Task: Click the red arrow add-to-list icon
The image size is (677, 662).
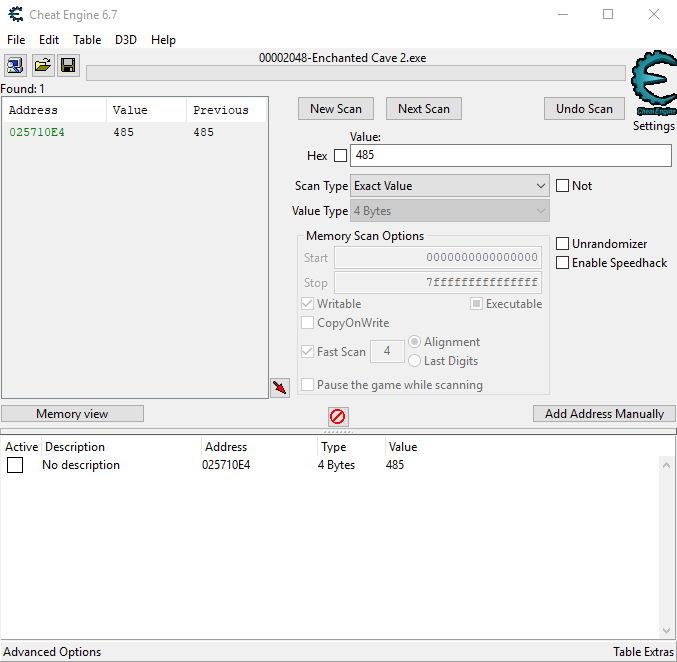Action: click(280, 387)
